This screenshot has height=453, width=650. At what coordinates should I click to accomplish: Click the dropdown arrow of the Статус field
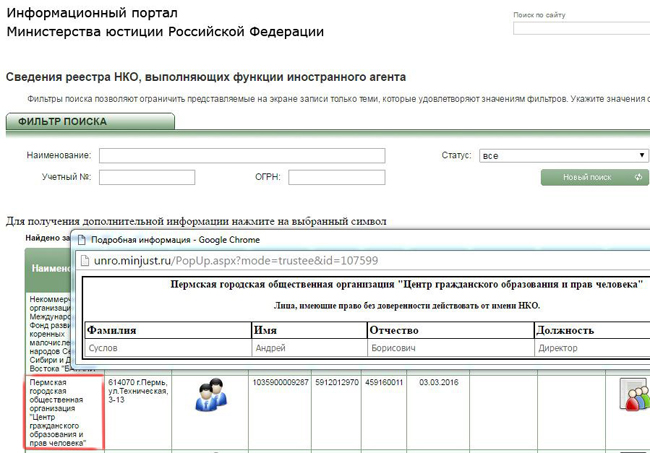642,156
